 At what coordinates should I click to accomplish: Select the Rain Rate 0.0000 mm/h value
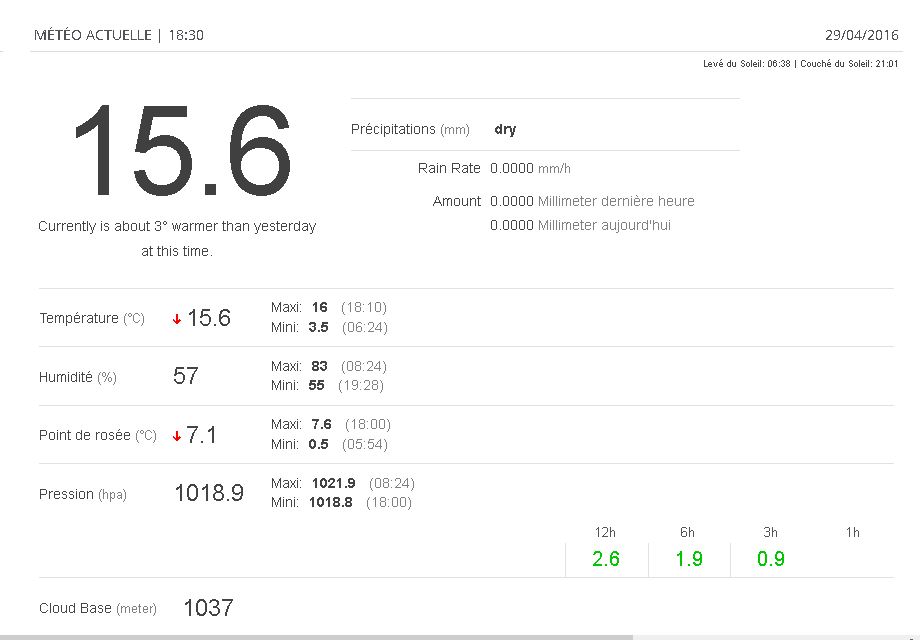(x=530, y=168)
